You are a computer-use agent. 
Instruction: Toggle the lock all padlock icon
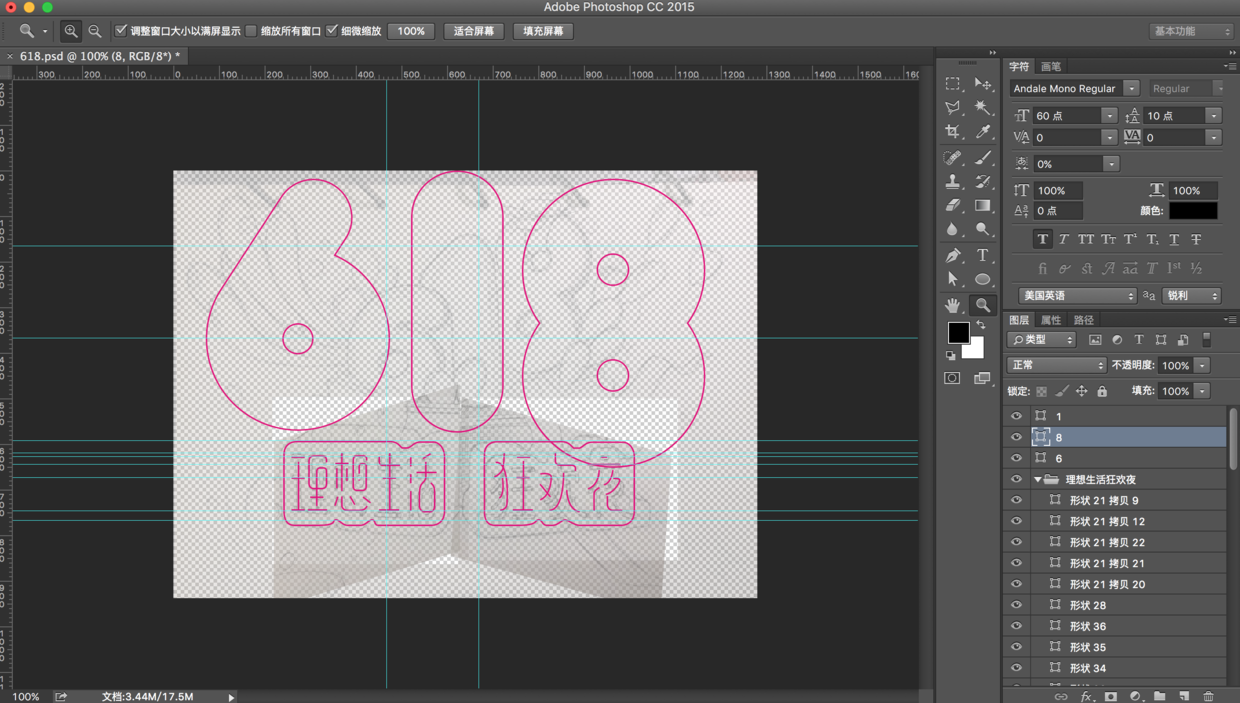[x=1102, y=392]
